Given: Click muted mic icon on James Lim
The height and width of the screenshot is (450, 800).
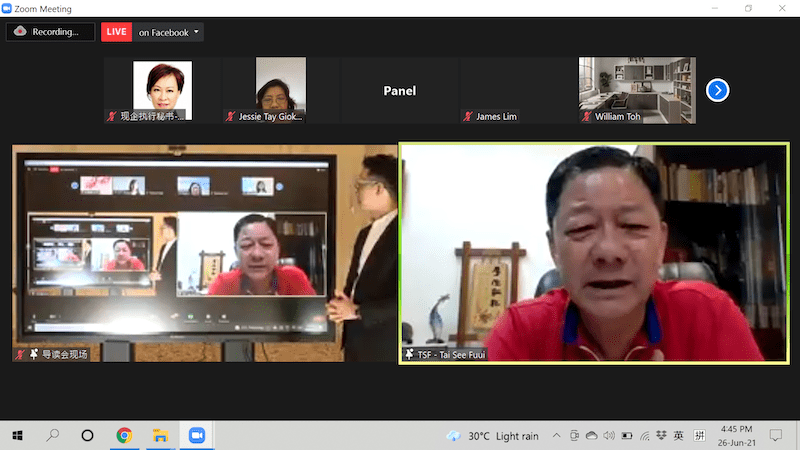Looking at the screenshot, I should 468,117.
